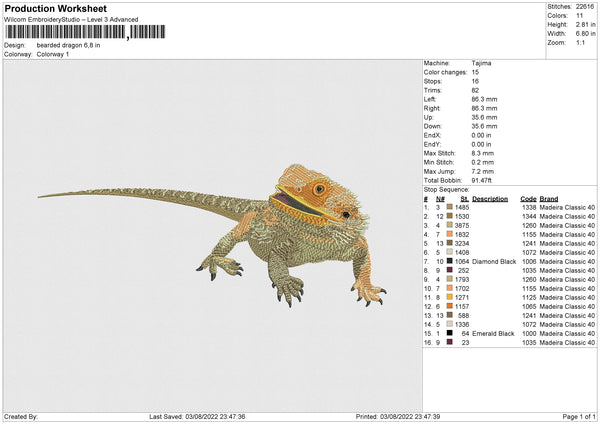600x424 pixels.
Task: Click the yellow swatch in stop 11
Action: [450, 297]
